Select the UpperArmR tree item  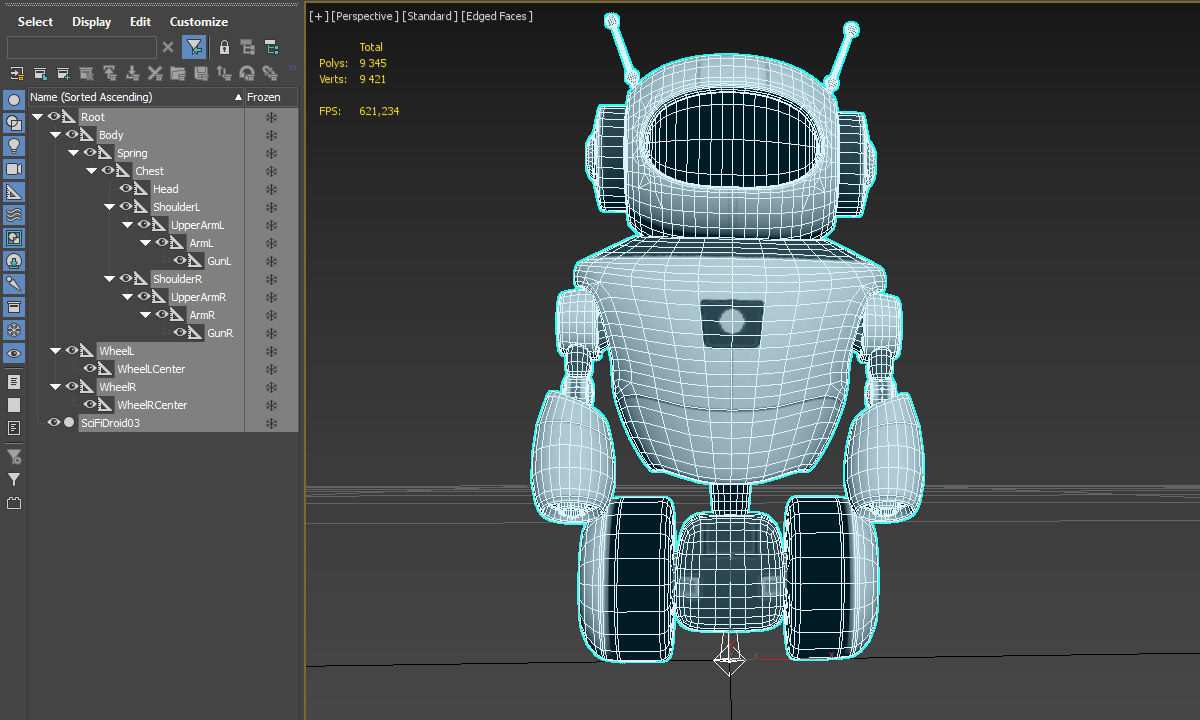tap(198, 297)
